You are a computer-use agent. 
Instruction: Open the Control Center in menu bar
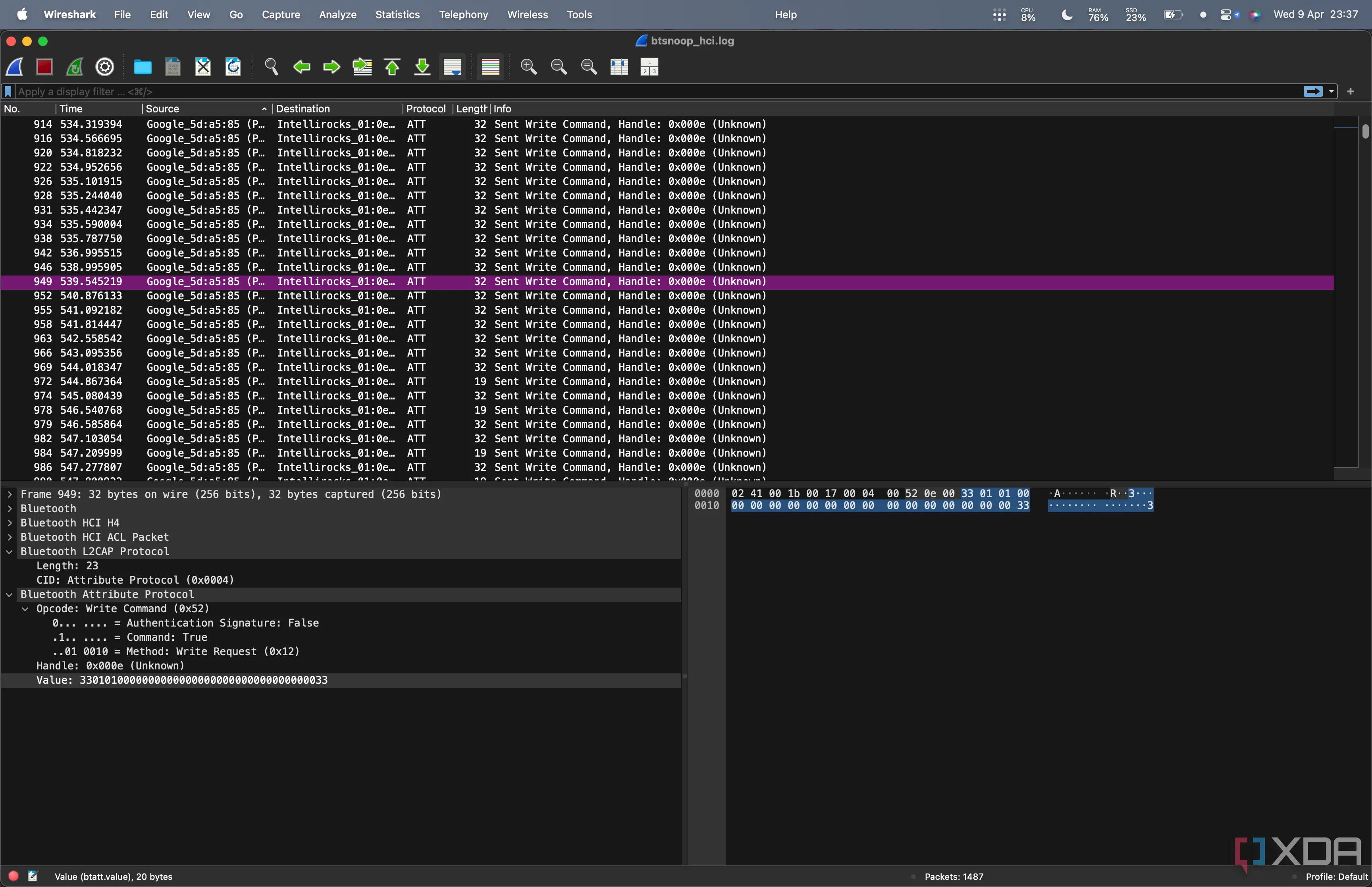(1226, 15)
